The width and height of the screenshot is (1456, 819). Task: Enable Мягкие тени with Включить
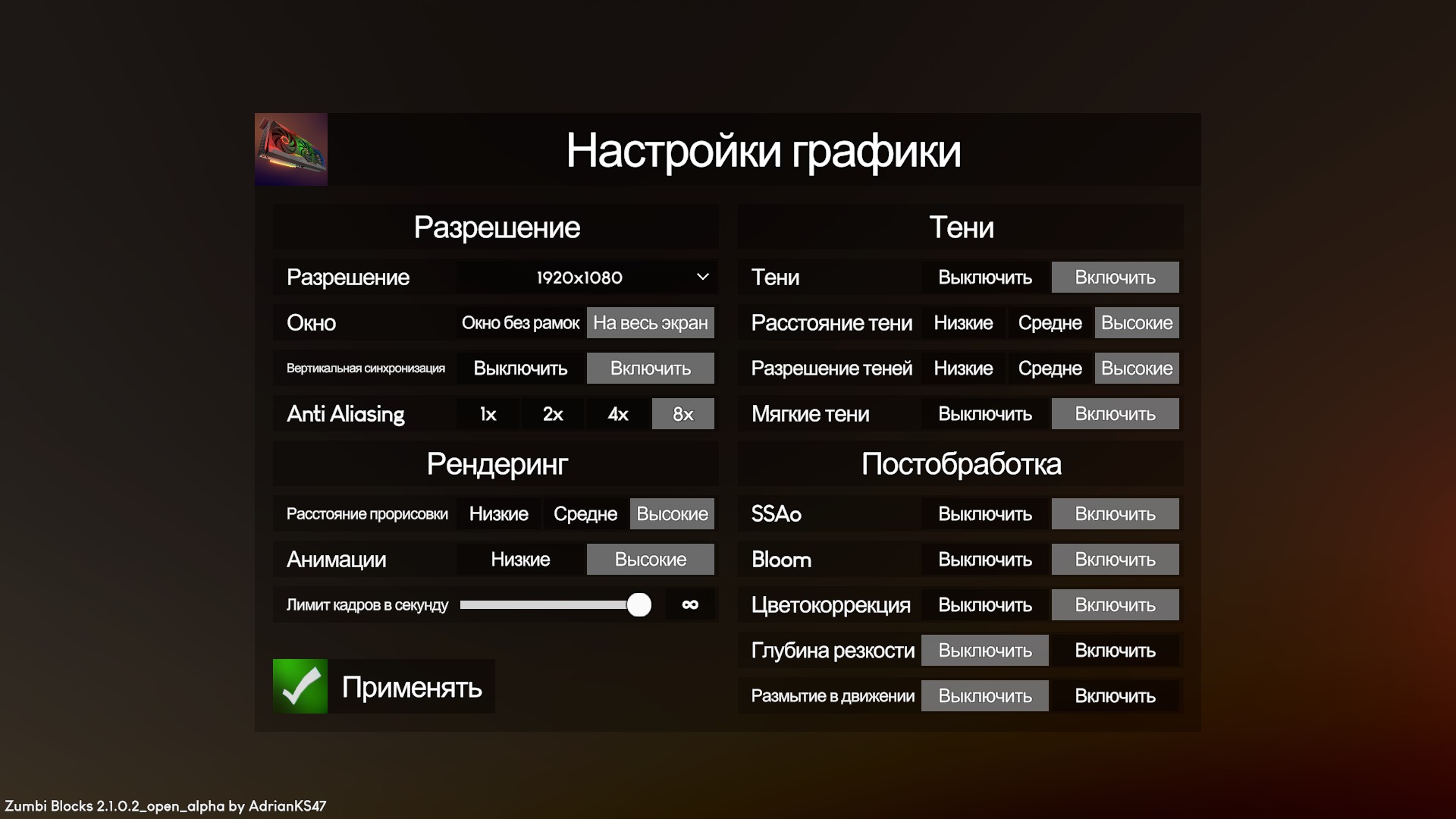(x=1116, y=414)
